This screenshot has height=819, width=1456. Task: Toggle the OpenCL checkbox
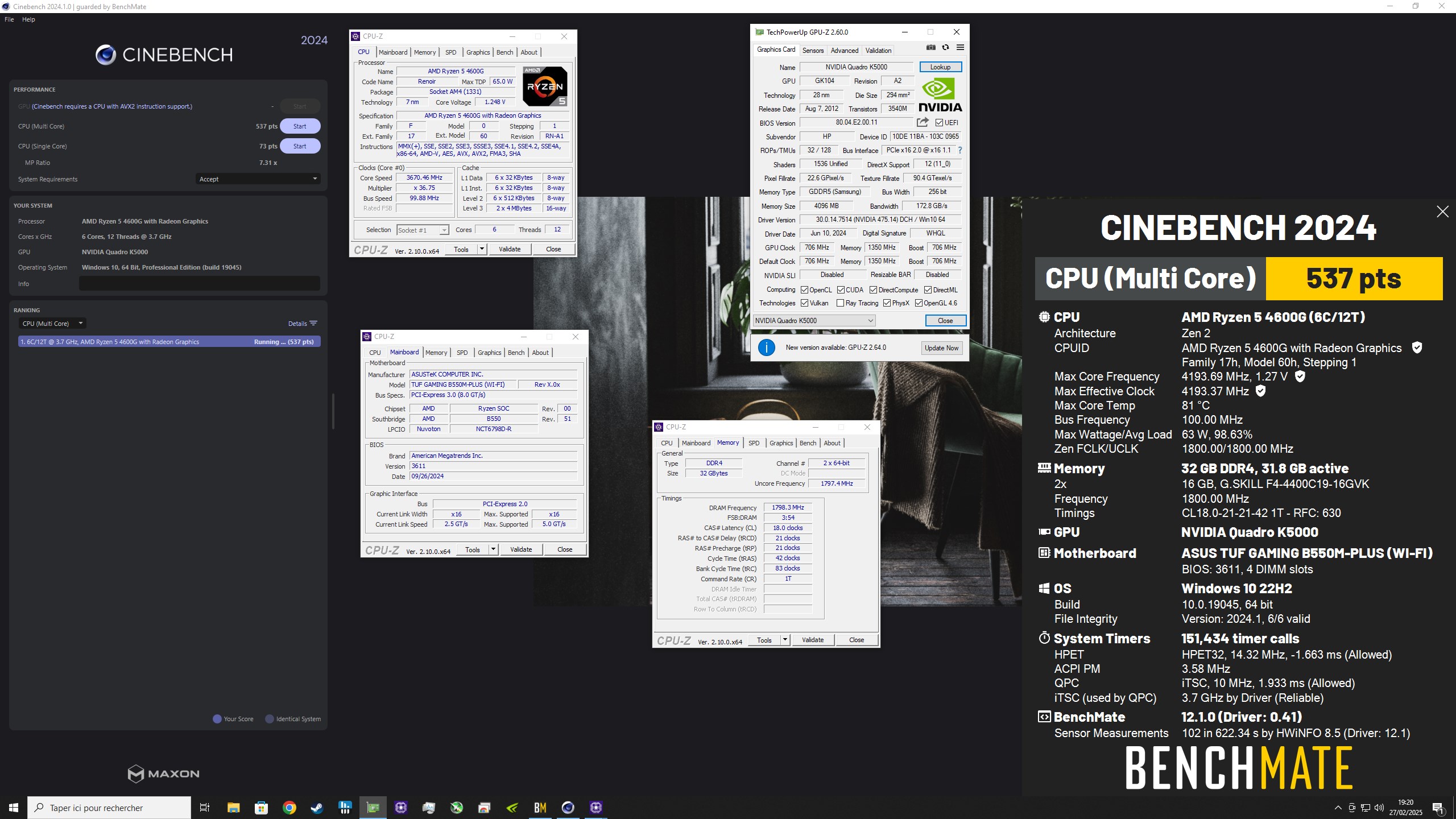tap(804, 289)
